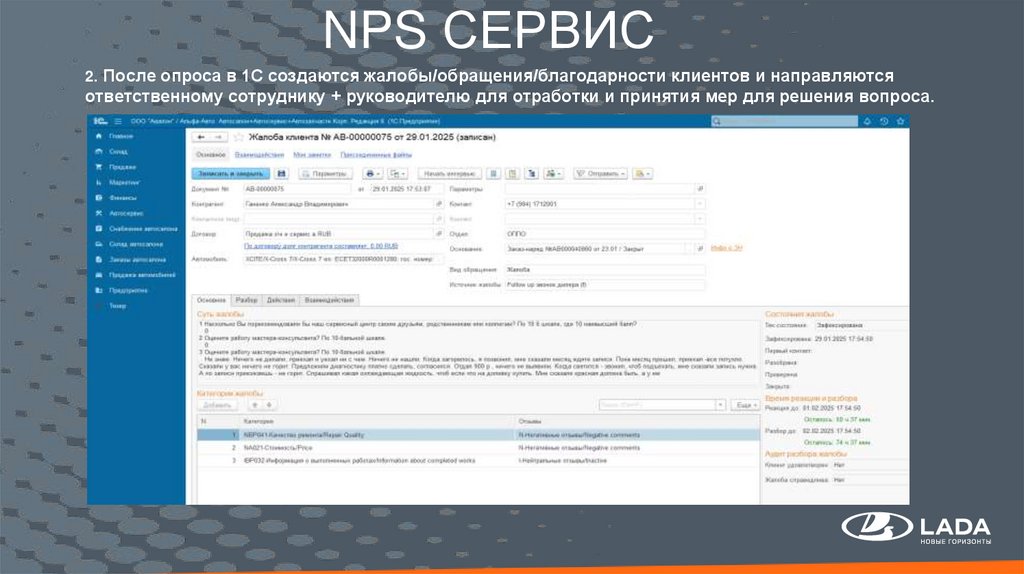Image resolution: width=1024 pixels, height=574 pixels.
Task: Select row IBP032 Information about completed works
Action: click(478, 461)
